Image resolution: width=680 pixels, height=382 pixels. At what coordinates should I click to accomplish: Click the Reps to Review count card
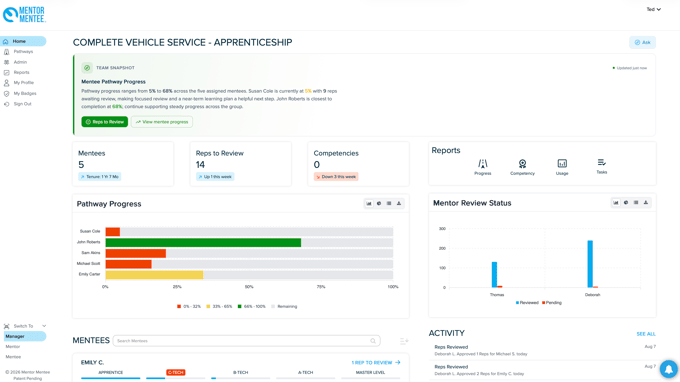(241, 164)
